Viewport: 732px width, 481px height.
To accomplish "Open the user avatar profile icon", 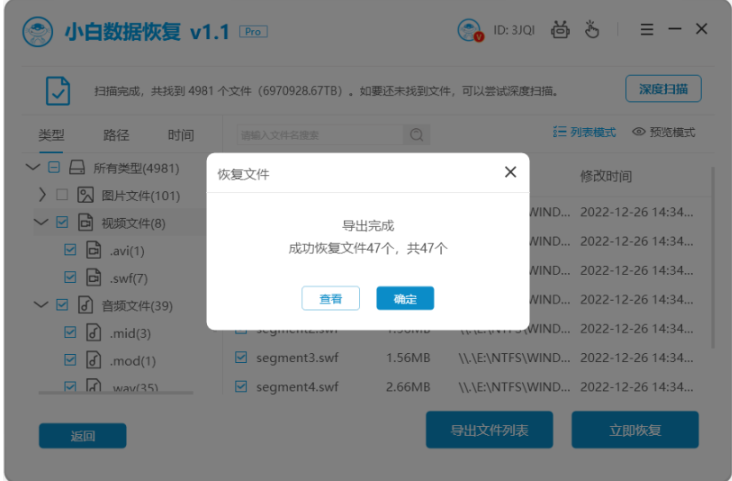I will click(469, 30).
